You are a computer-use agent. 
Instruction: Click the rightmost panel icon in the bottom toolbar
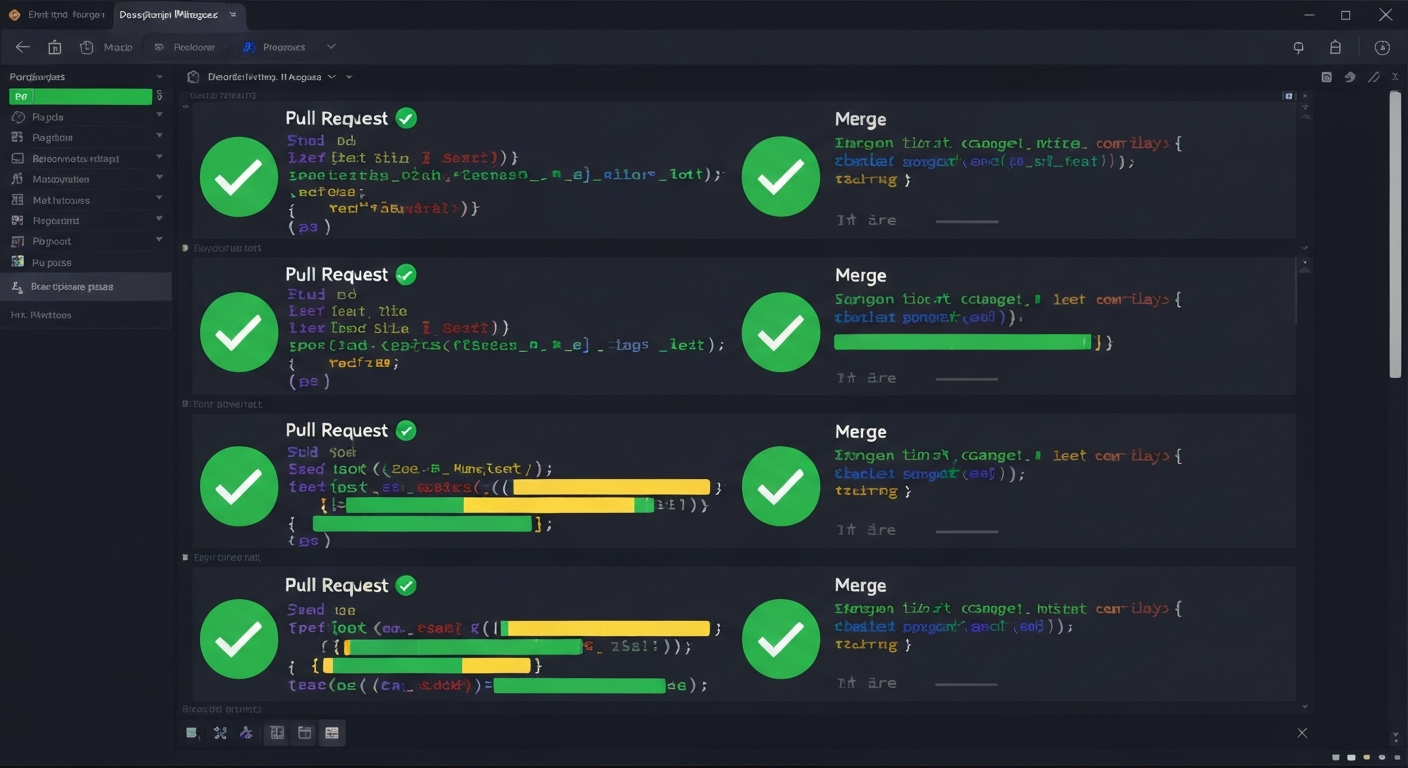click(x=332, y=733)
